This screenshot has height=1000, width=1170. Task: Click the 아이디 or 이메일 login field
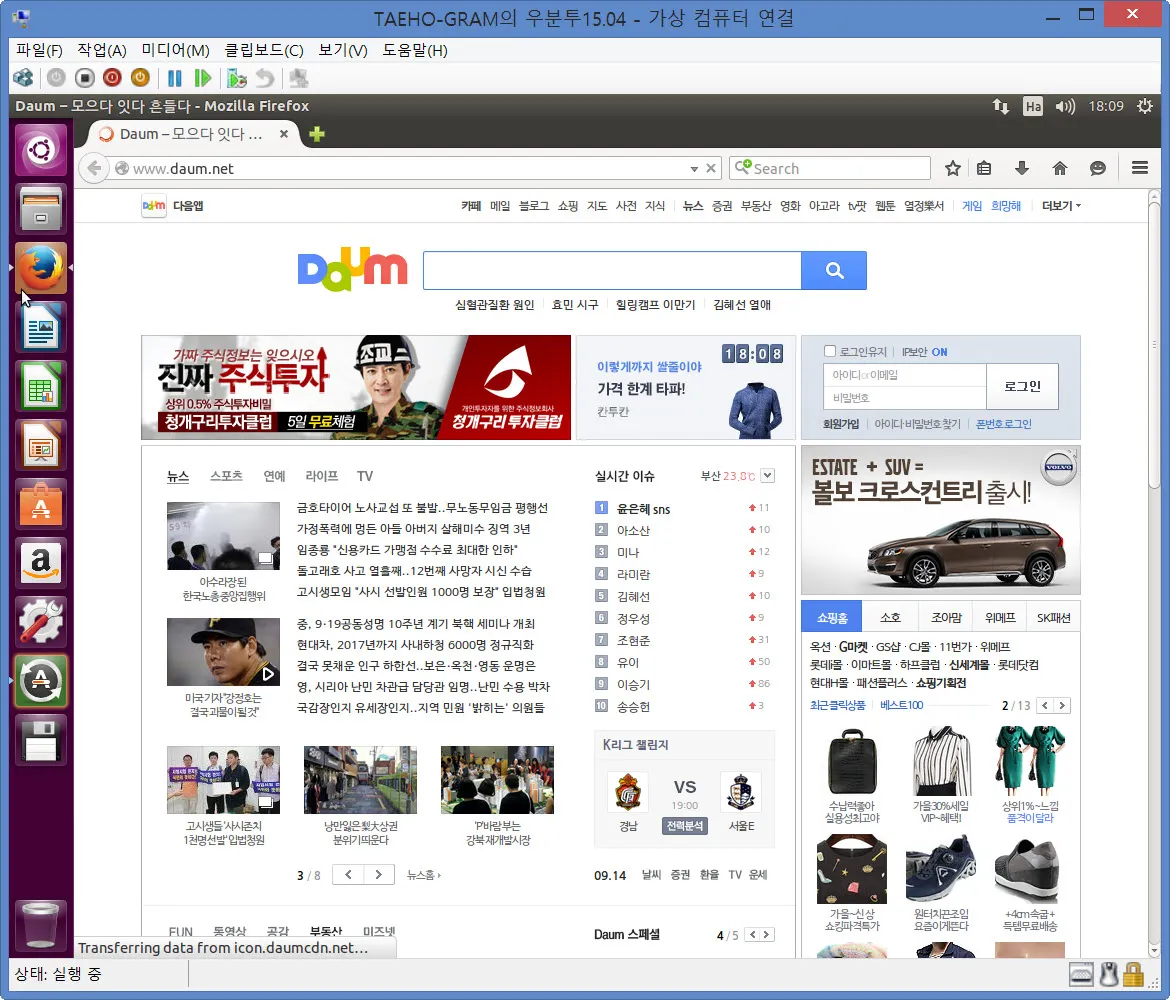pyautogui.click(x=905, y=375)
